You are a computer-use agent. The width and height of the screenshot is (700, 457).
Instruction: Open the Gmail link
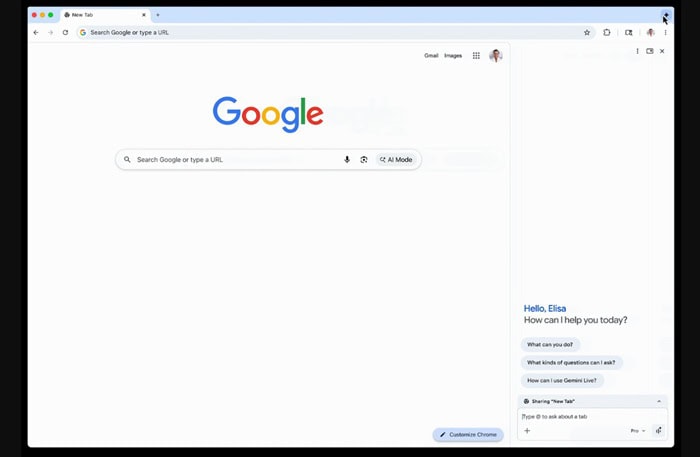pyautogui.click(x=431, y=56)
